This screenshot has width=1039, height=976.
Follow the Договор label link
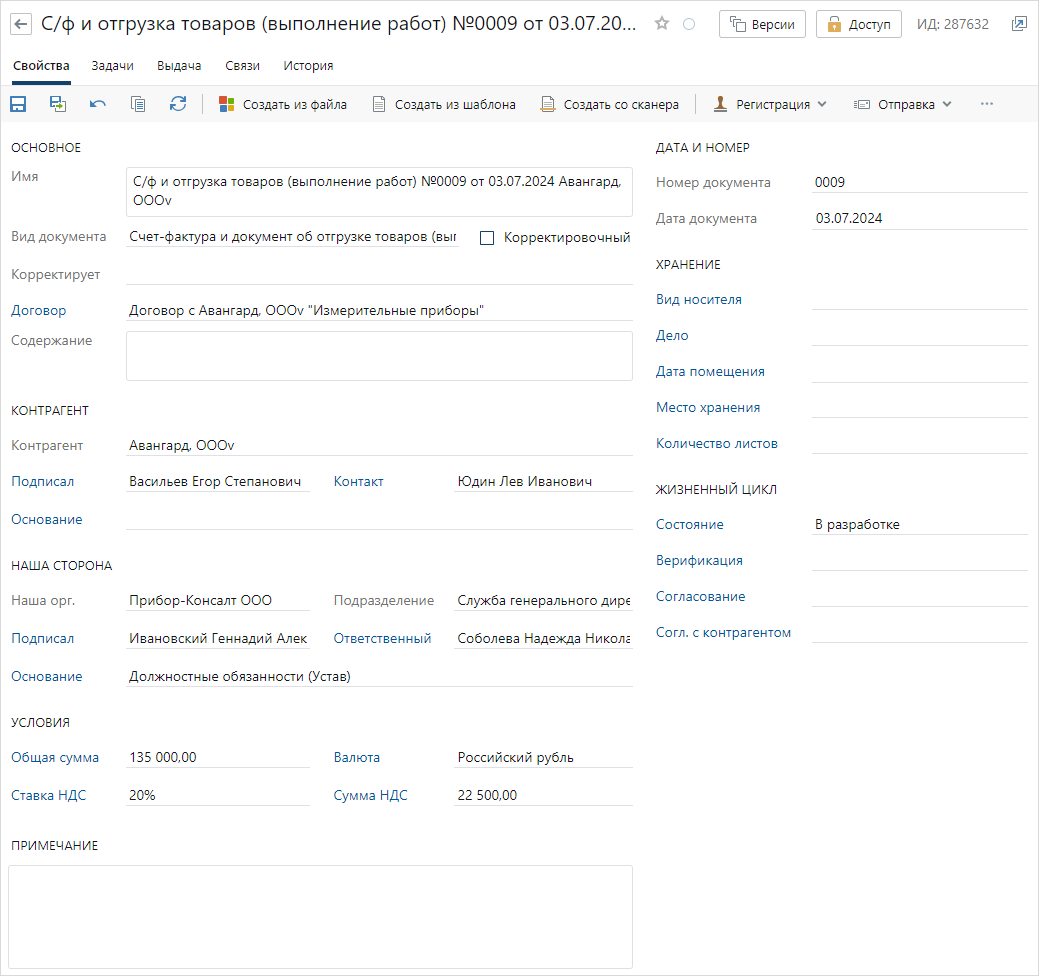tap(38, 311)
